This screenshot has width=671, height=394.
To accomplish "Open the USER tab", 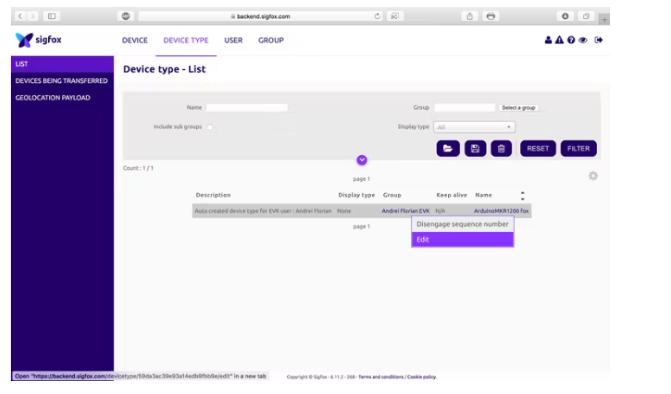I will pos(233,40).
